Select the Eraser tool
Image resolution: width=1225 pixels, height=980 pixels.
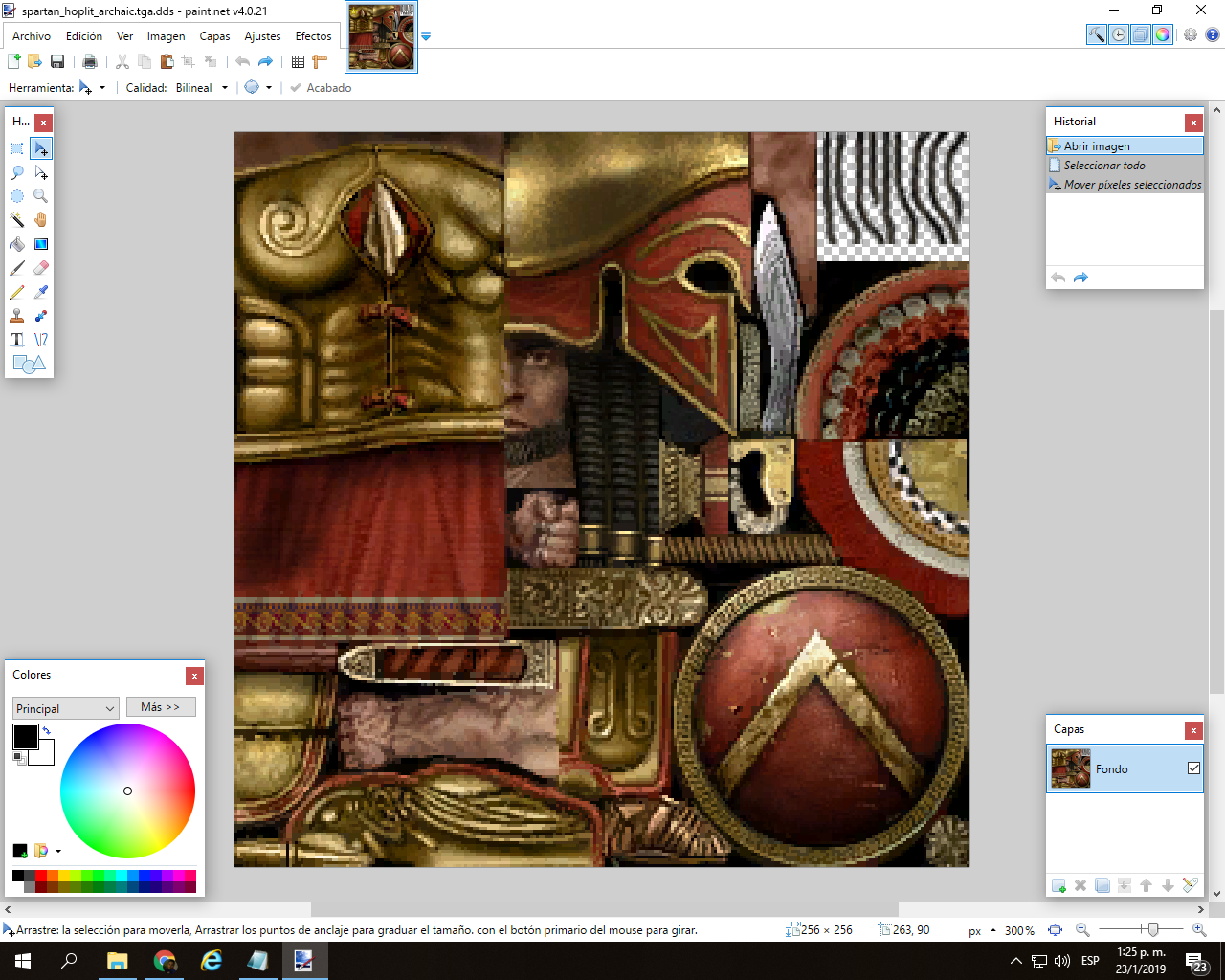tap(41, 268)
